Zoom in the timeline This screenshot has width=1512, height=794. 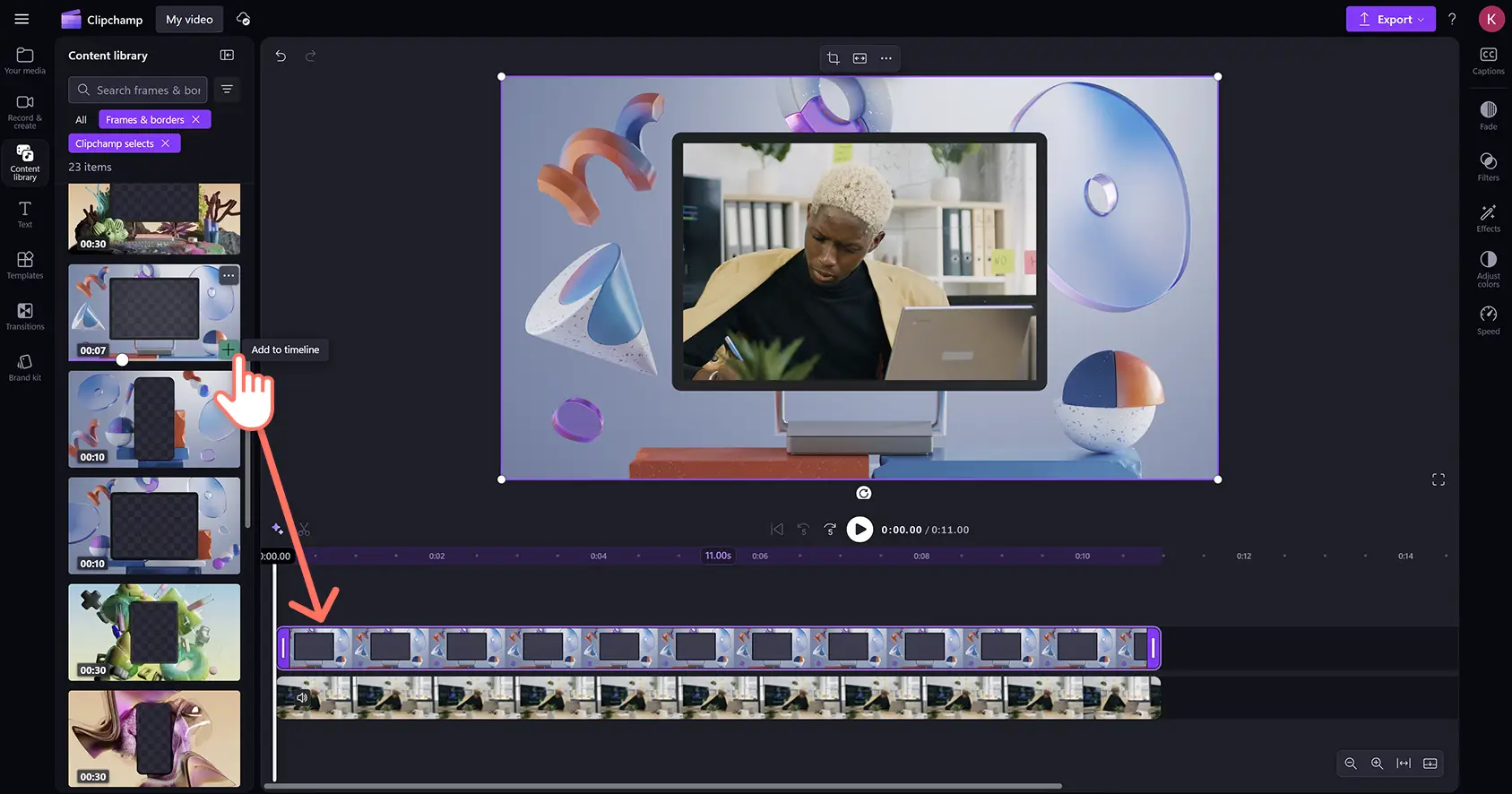click(1377, 764)
